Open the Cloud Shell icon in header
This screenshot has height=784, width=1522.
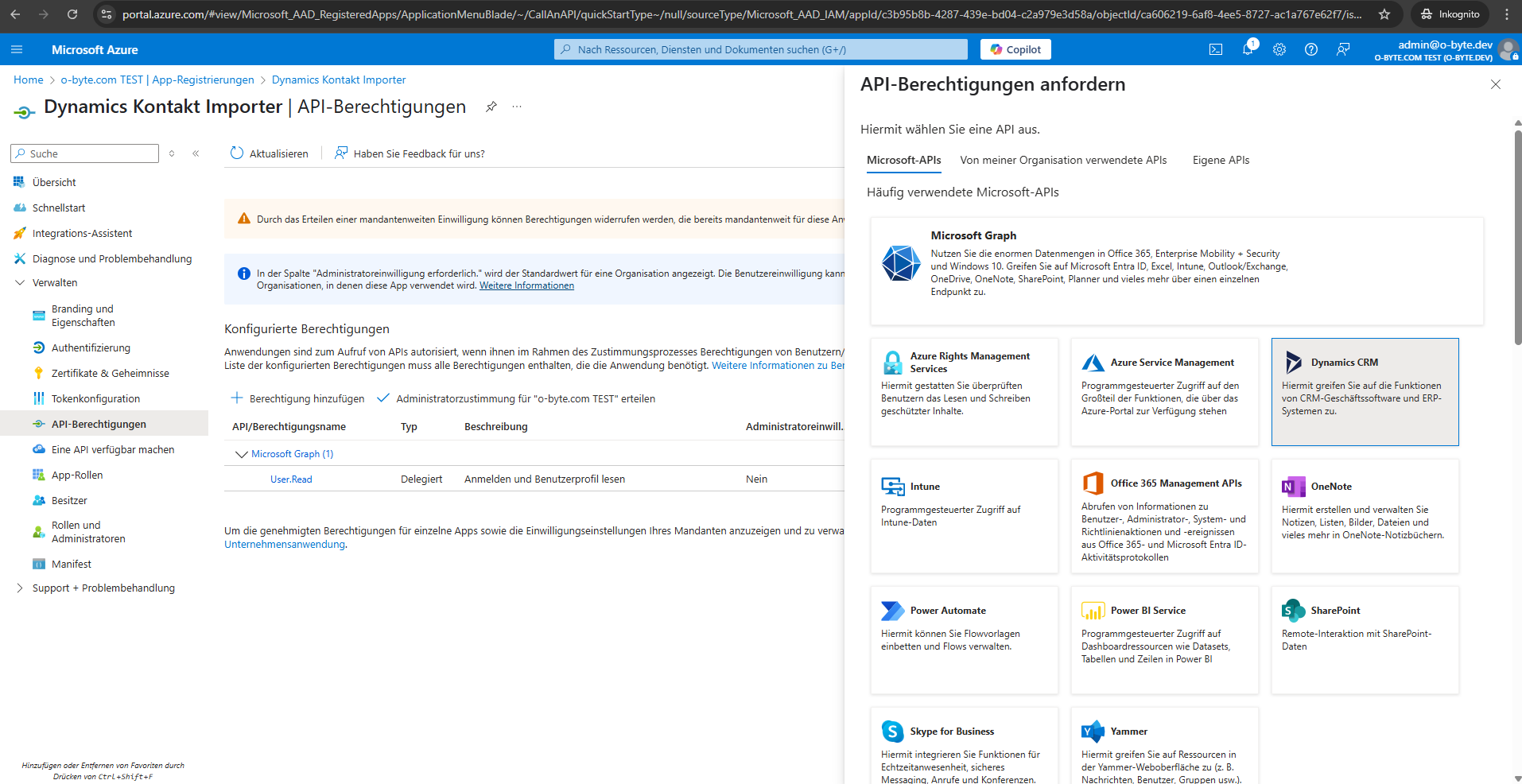[1216, 49]
